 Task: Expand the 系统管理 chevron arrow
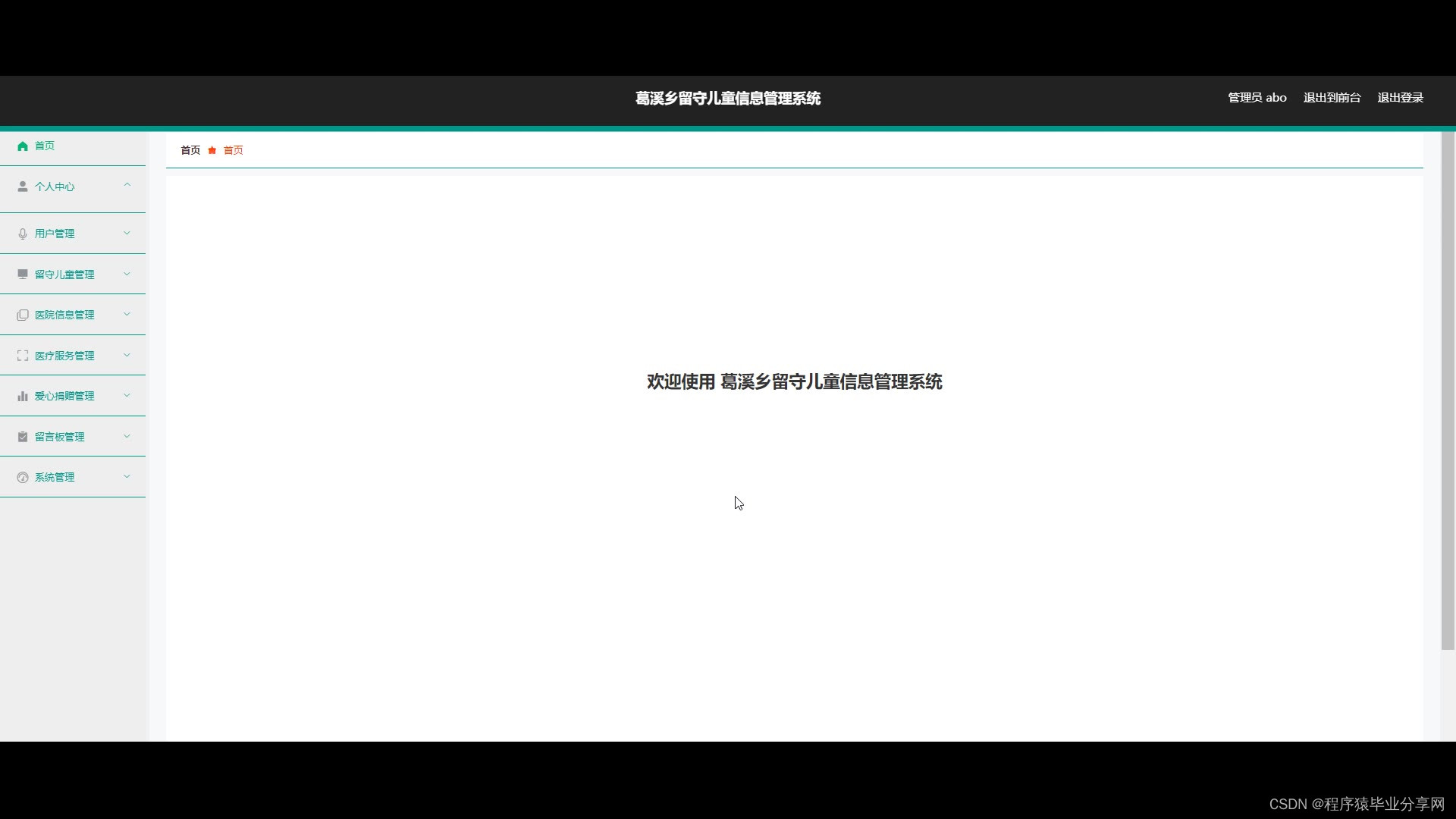(127, 476)
